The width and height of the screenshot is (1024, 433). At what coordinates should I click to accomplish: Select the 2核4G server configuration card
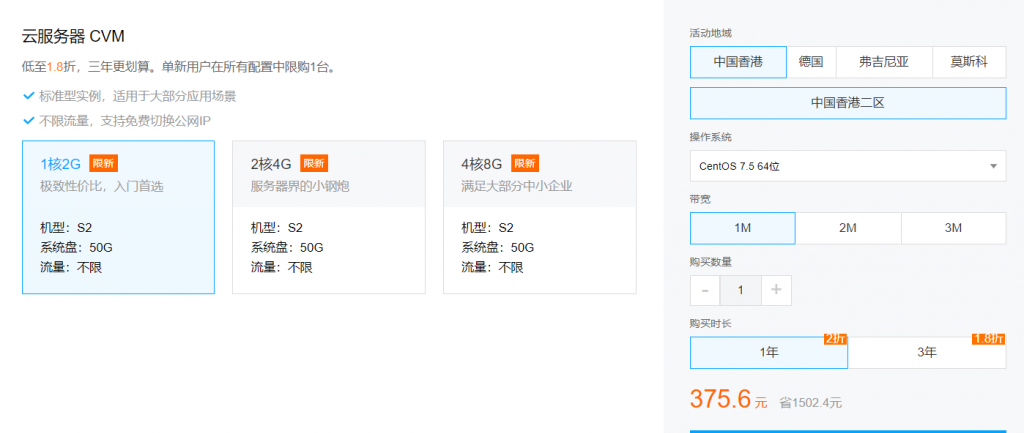[x=328, y=217]
